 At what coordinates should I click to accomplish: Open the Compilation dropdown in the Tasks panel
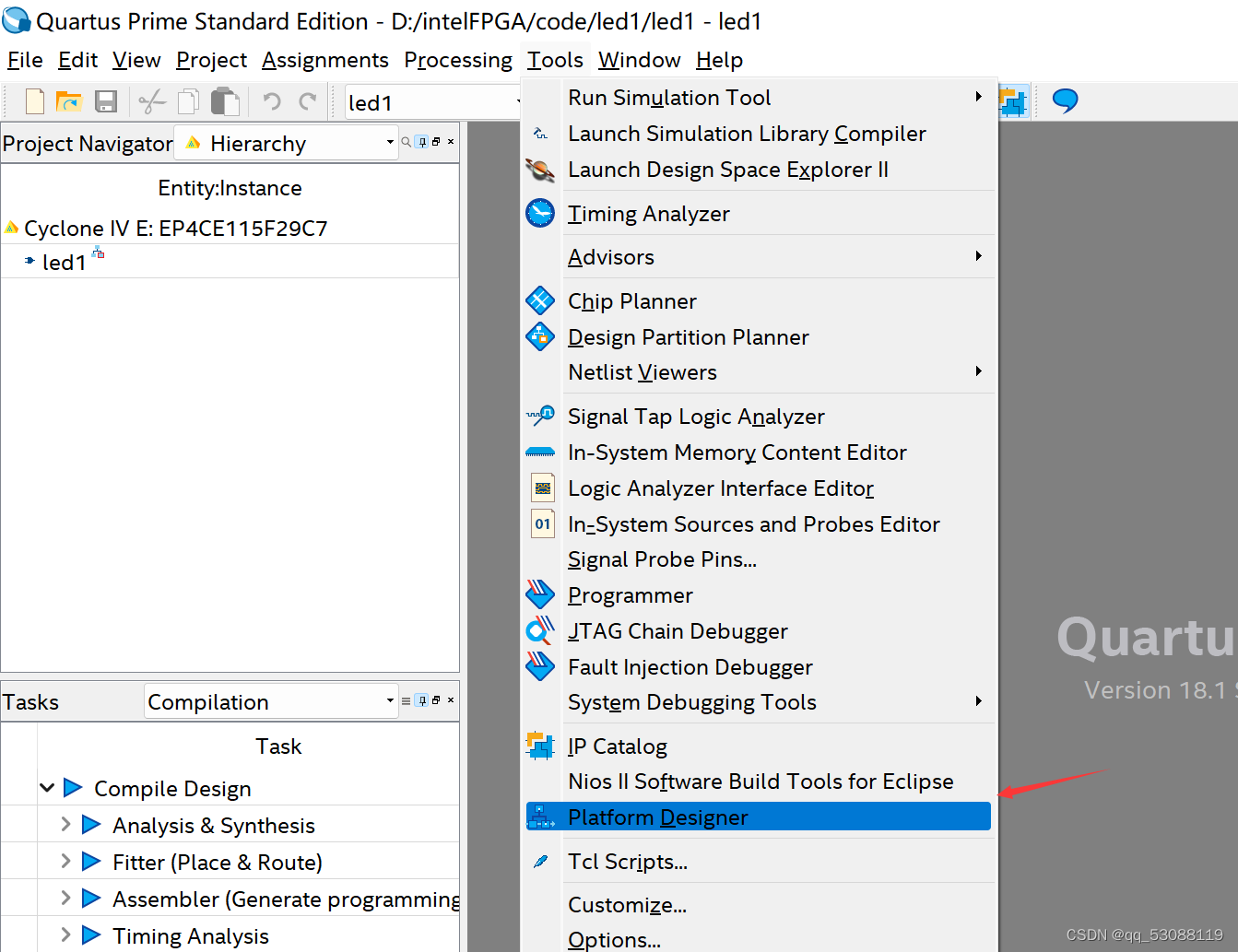pyautogui.click(x=271, y=701)
